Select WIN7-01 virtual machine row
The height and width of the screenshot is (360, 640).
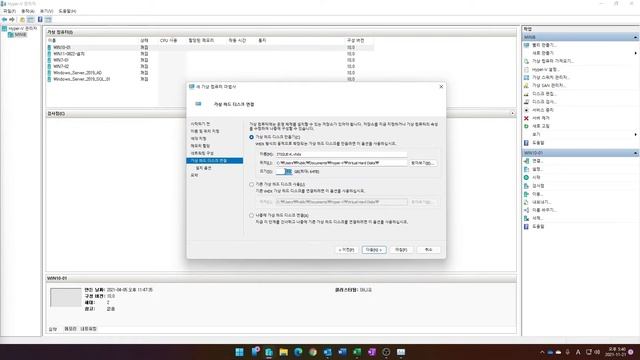click(210, 60)
